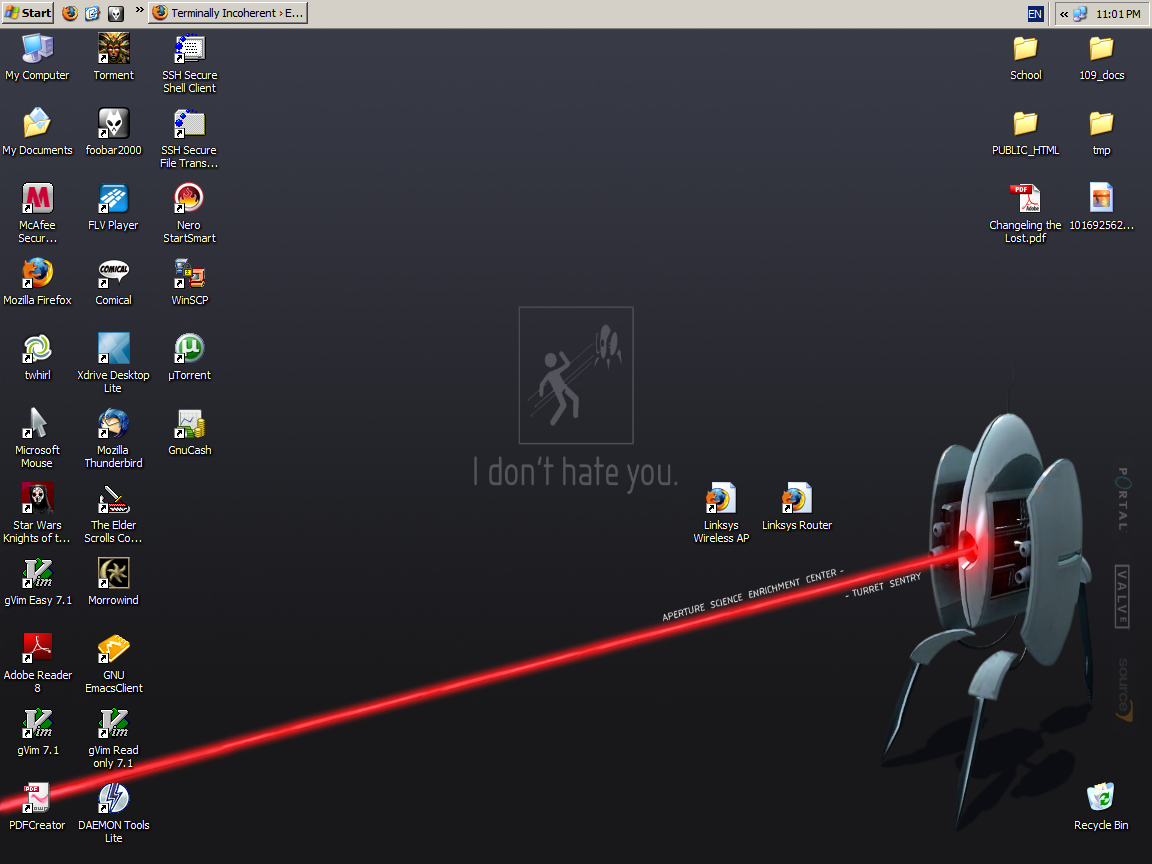Click the Recycle Bin icon
Image resolution: width=1152 pixels, height=864 pixels.
[x=1100, y=799]
